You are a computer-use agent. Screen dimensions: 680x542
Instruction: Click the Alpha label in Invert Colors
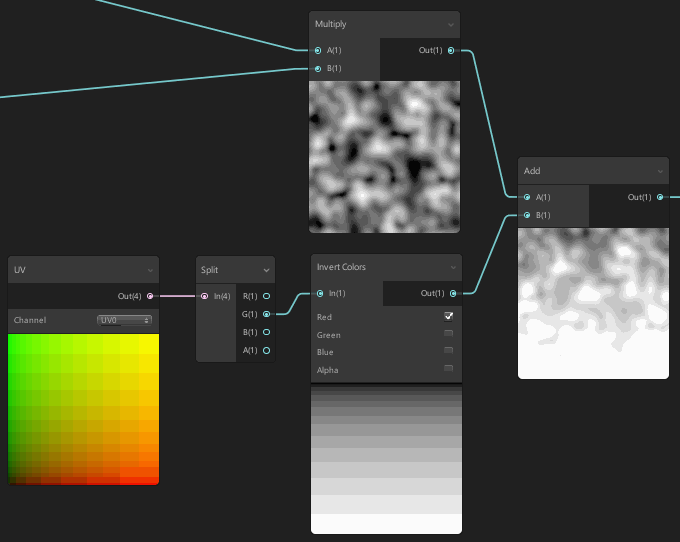click(327, 370)
